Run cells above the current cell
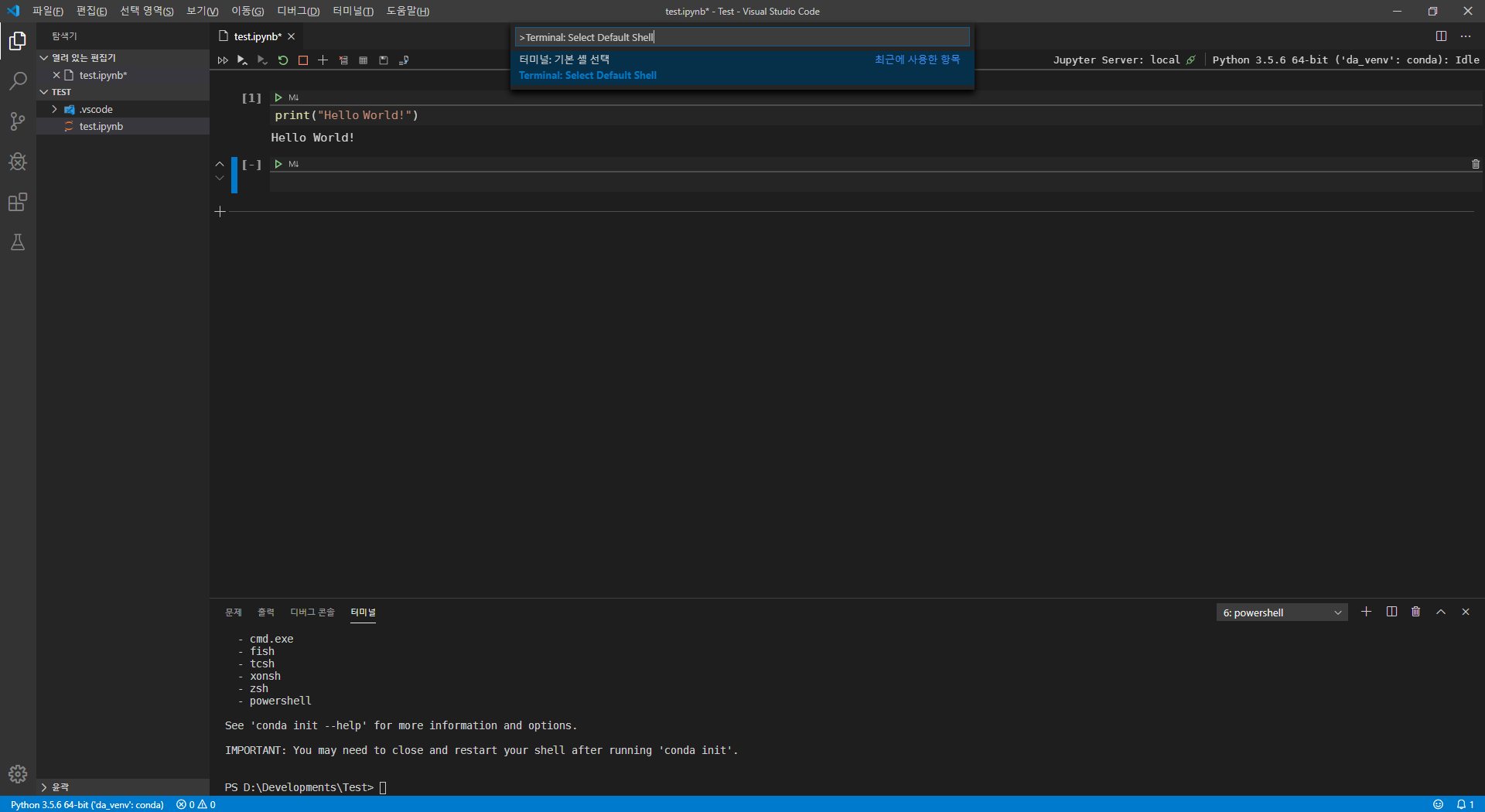This screenshot has height=812, width=1485. [x=243, y=60]
